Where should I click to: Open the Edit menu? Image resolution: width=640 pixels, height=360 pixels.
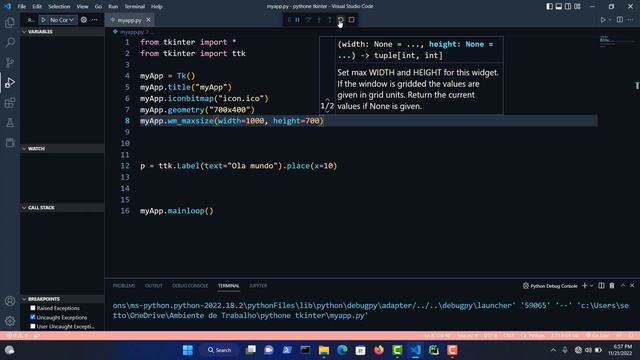pos(37,7)
